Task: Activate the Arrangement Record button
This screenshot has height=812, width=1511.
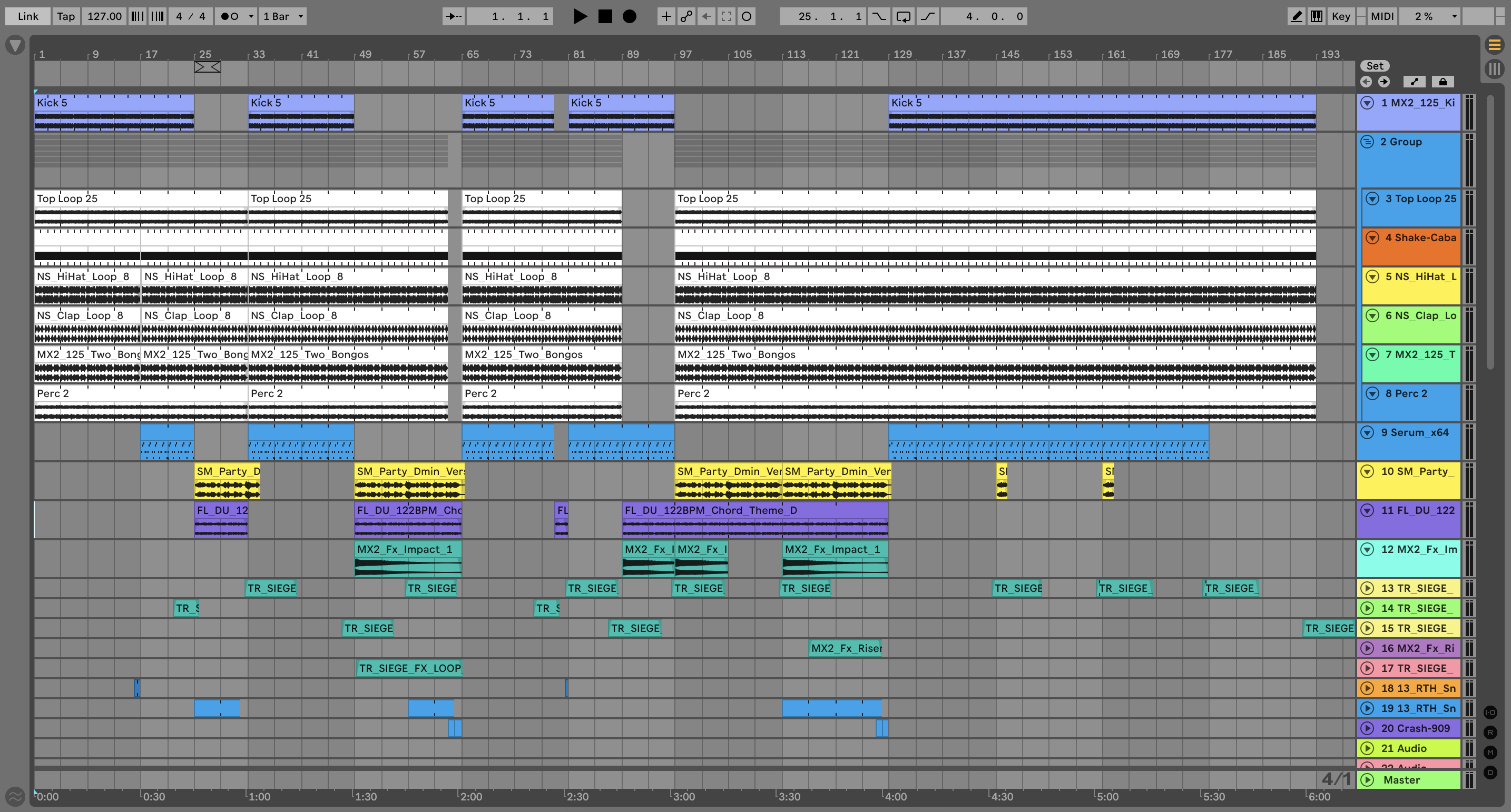Action: click(x=630, y=16)
